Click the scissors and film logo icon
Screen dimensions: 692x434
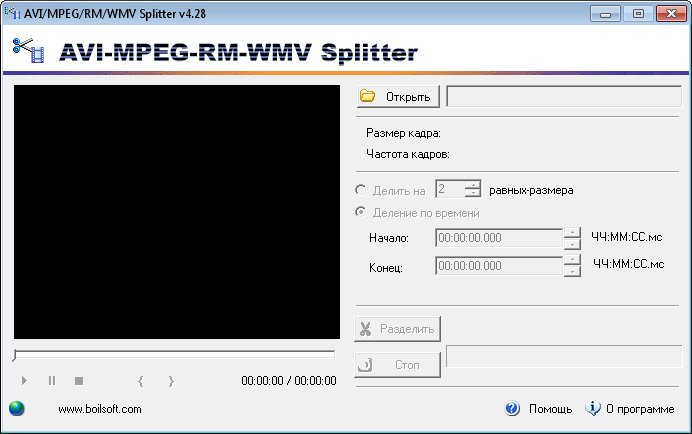(x=28, y=50)
